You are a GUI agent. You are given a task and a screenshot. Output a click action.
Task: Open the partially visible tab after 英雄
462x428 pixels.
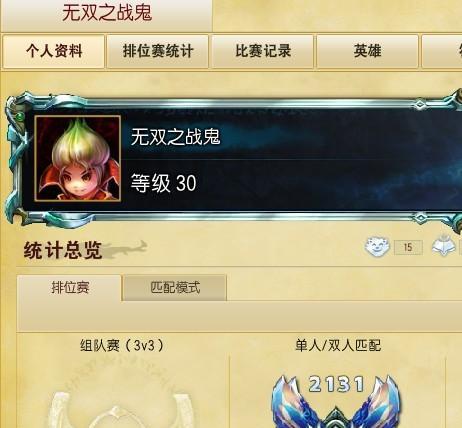442,51
